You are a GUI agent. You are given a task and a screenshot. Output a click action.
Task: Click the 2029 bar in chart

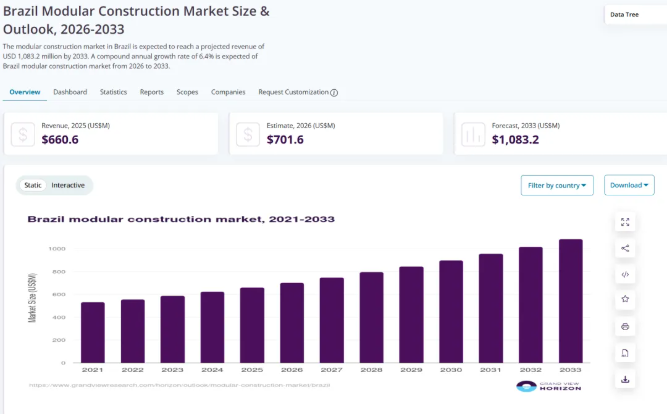pyautogui.click(x=411, y=315)
